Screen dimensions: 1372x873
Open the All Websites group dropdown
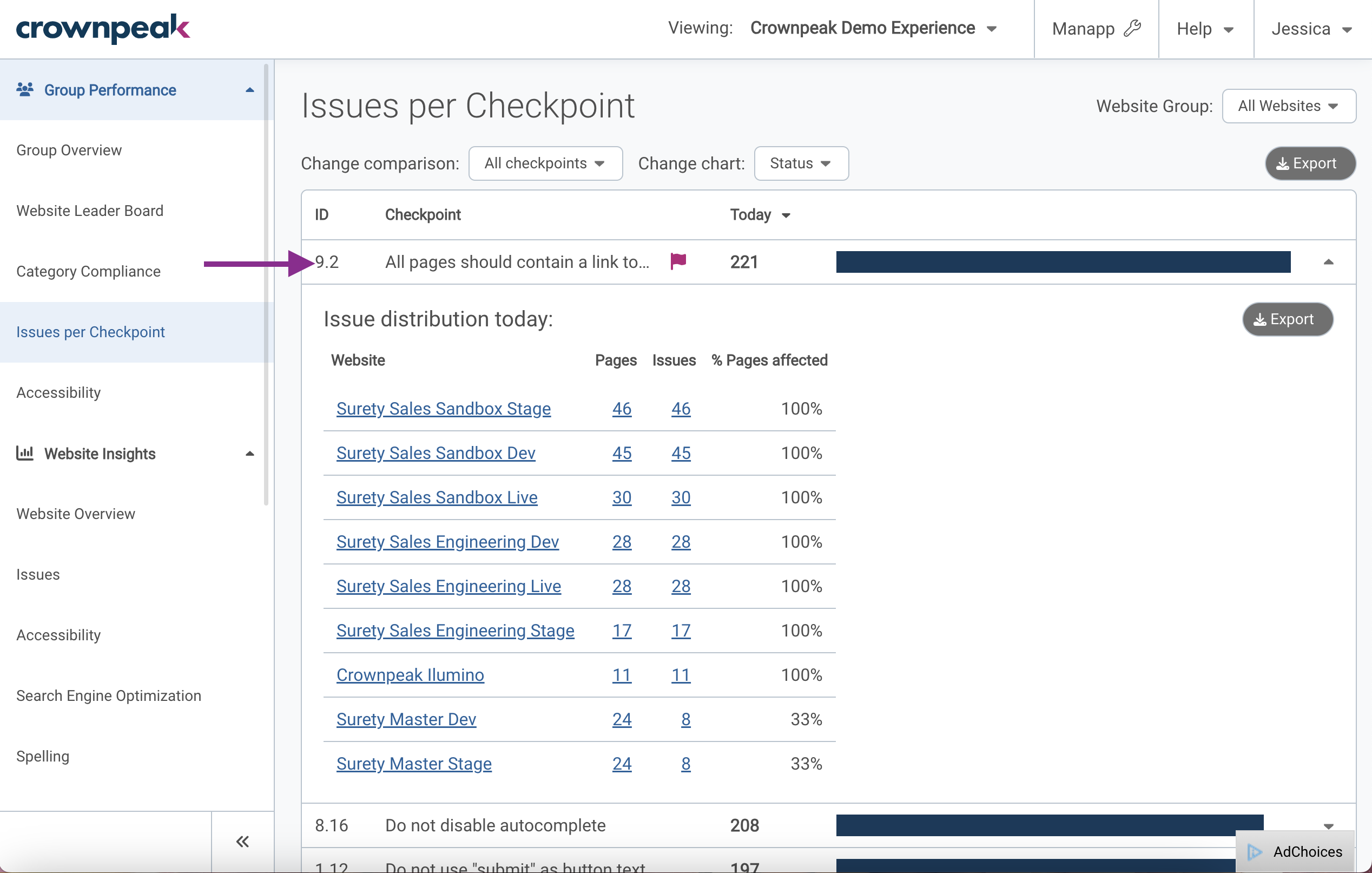tap(1288, 106)
